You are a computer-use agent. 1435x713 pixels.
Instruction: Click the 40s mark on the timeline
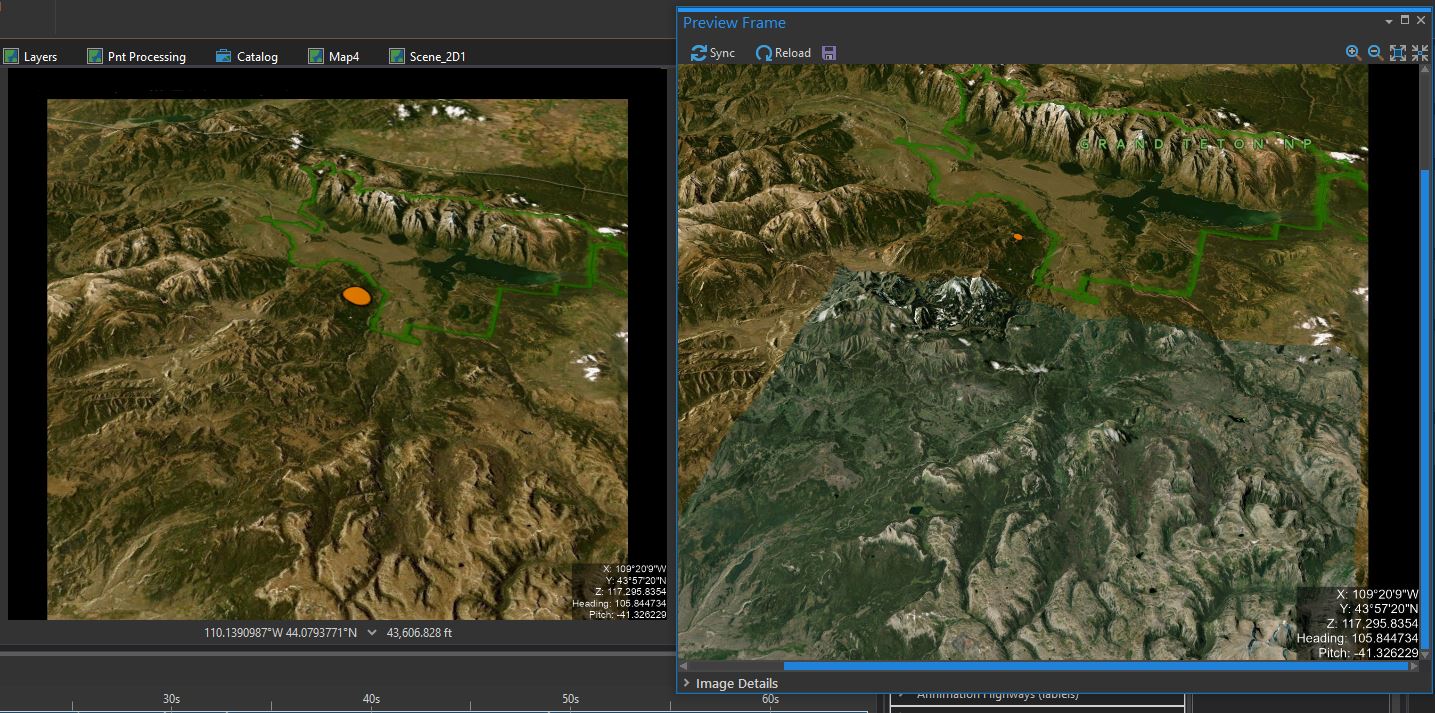(x=371, y=699)
